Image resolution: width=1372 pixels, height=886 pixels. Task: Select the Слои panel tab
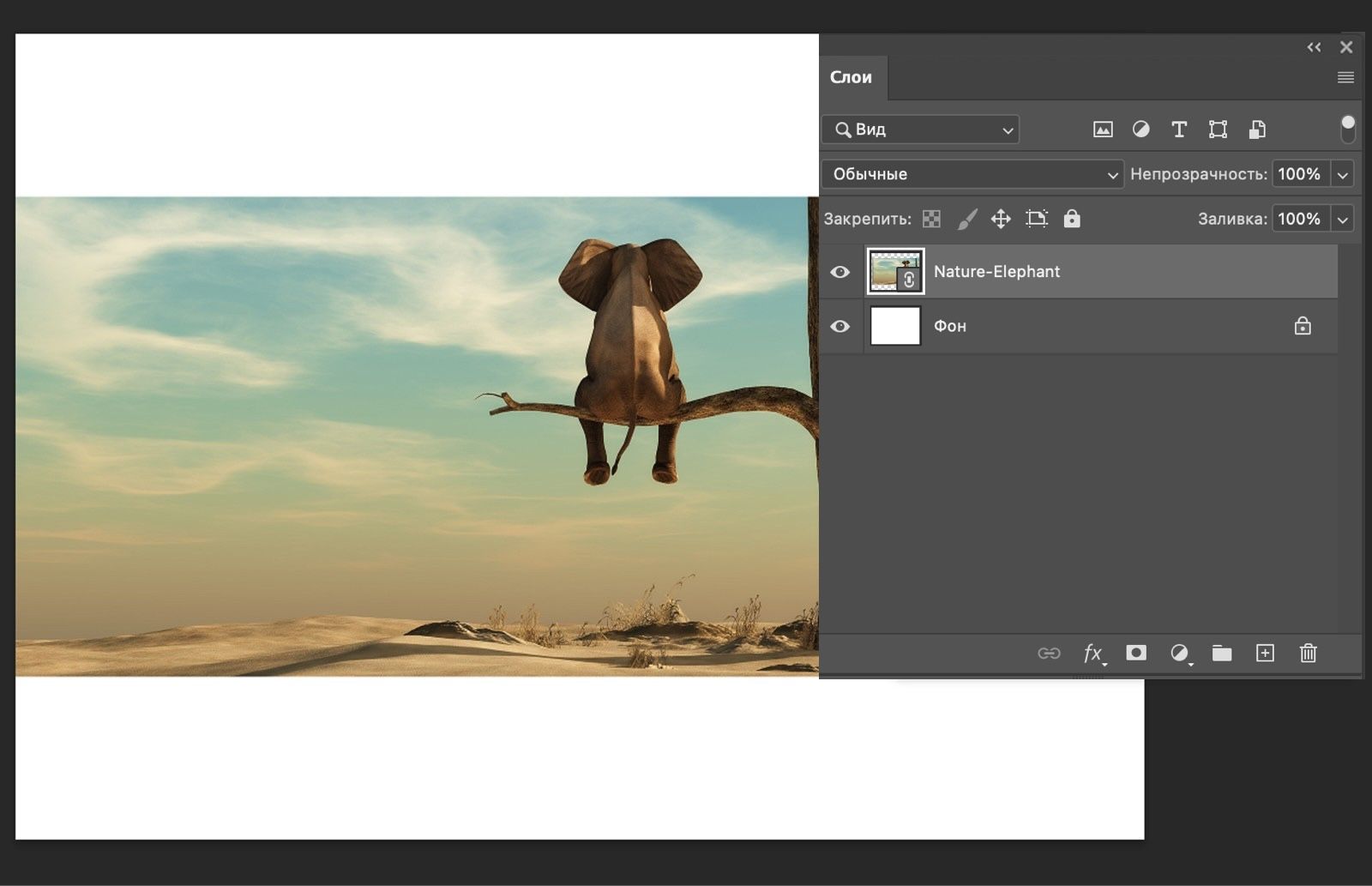(851, 77)
